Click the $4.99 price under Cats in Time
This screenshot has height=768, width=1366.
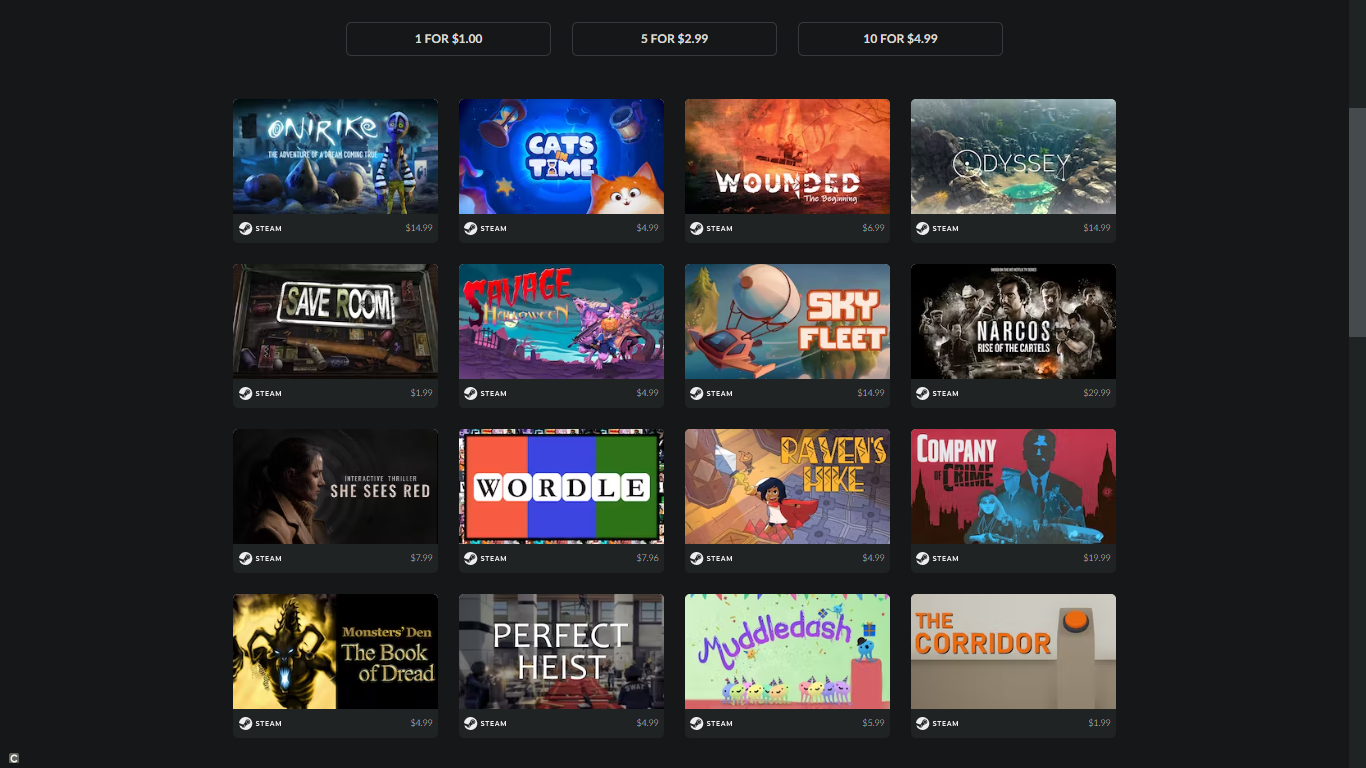pos(648,228)
